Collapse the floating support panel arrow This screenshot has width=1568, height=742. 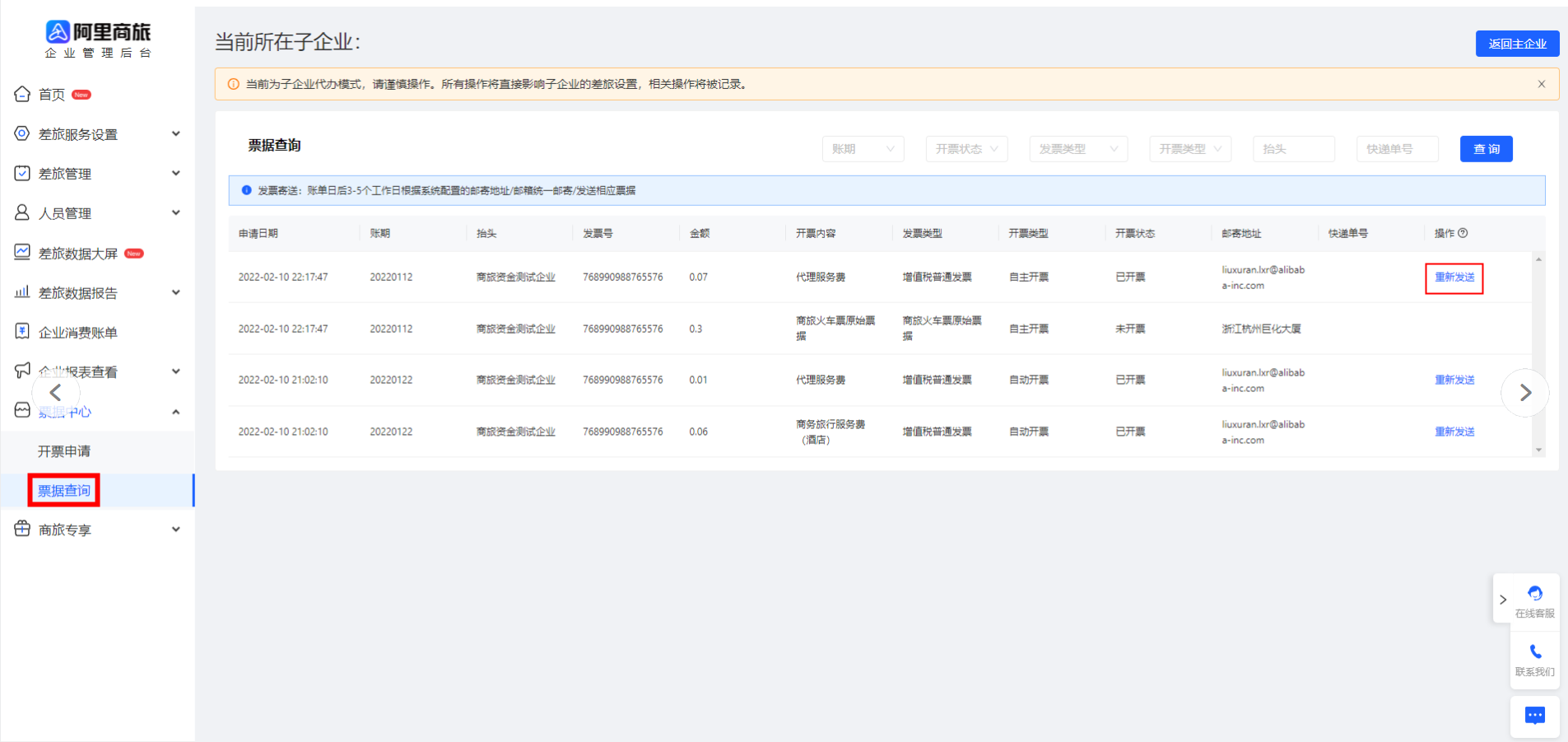coord(1503,600)
